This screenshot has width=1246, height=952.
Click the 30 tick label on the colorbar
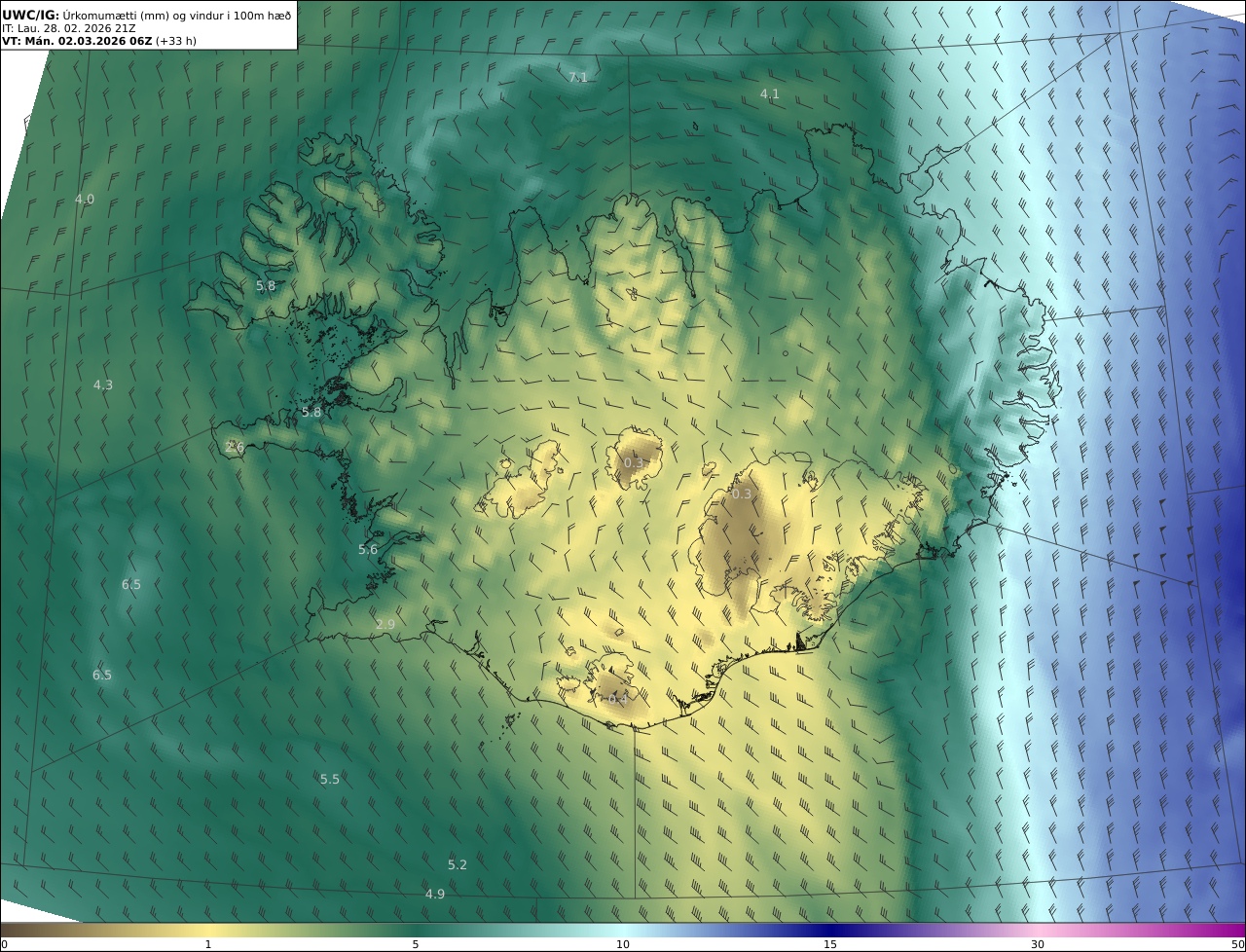pos(1038,944)
